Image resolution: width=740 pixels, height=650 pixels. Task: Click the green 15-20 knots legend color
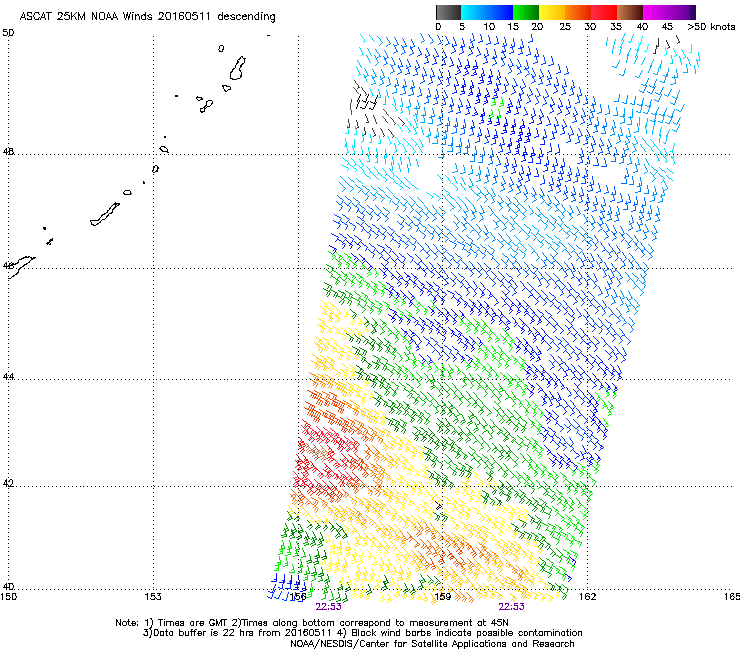(x=526, y=12)
